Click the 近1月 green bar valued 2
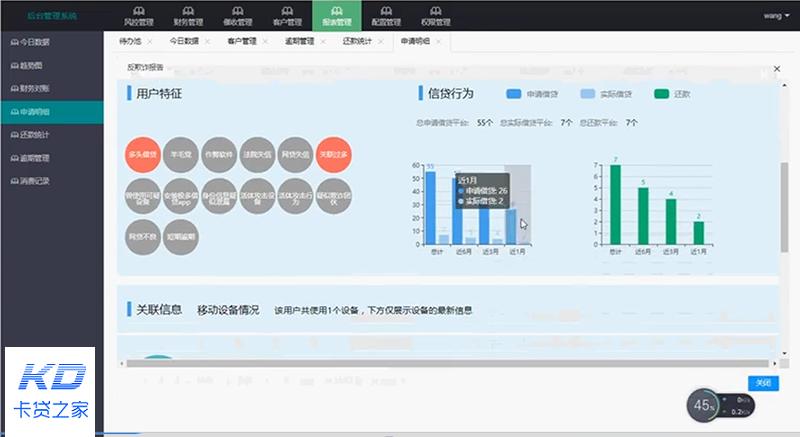 pos(698,233)
